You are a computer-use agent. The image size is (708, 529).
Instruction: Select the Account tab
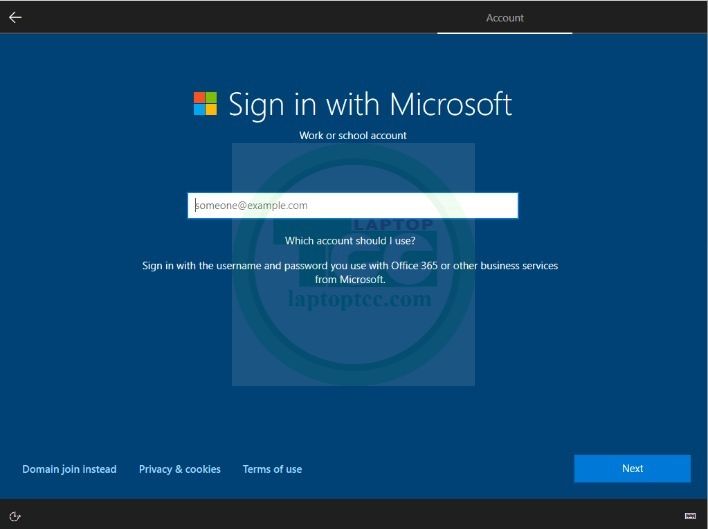[504, 17]
